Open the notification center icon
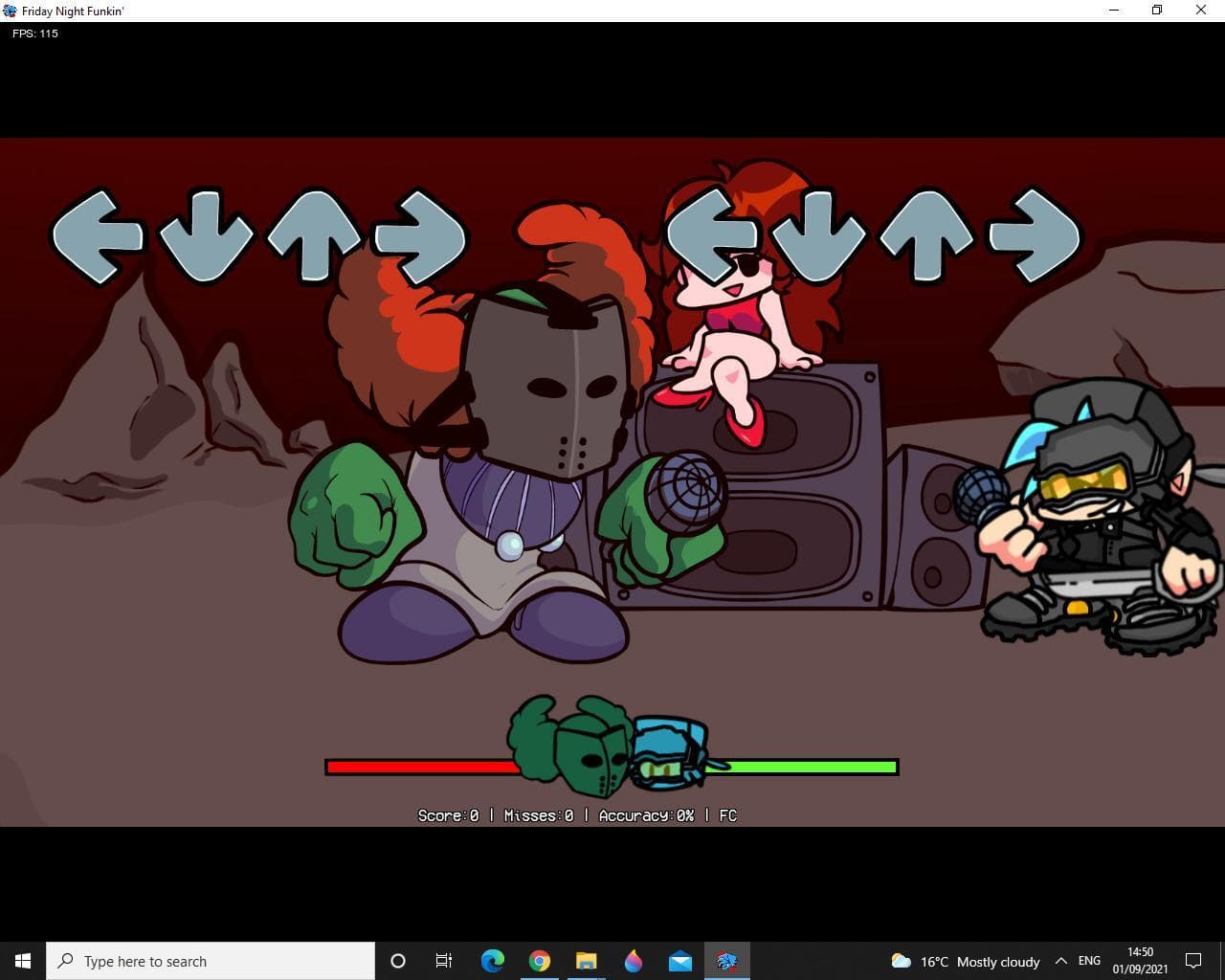 pos(1193,961)
